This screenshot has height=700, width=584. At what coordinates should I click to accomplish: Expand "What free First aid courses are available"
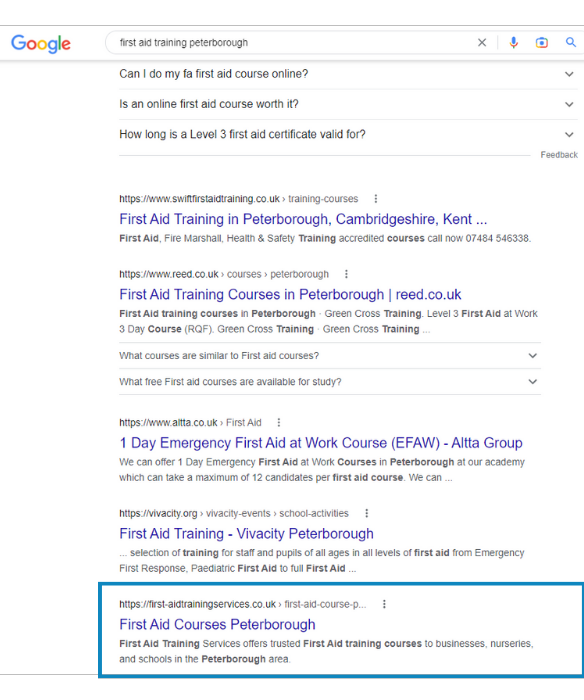330,382
